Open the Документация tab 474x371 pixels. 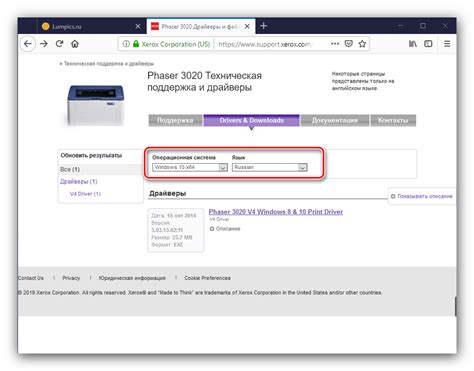335,120
